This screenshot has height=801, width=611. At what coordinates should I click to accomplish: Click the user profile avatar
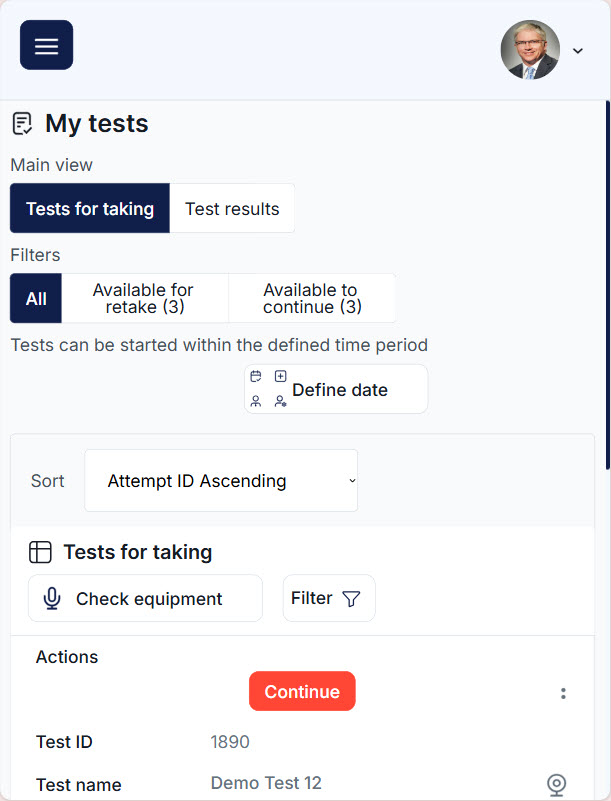click(529, 50)
